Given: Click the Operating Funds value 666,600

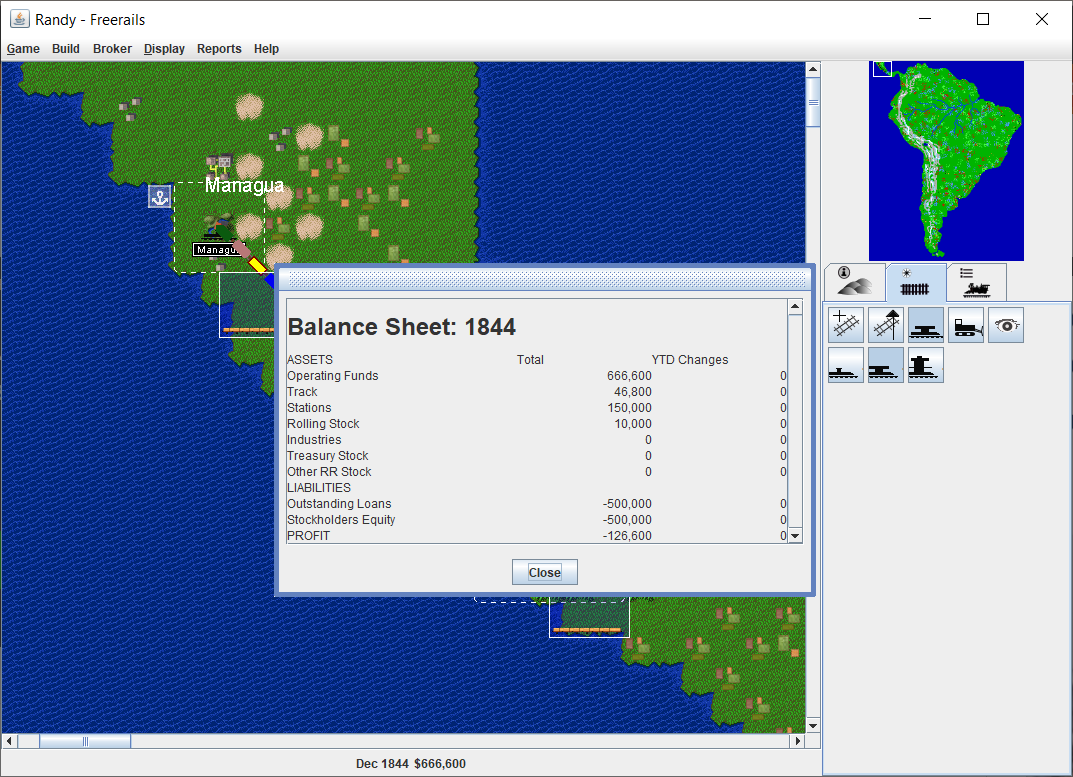Looking at the screenshot, I should pyautogui.click(x=630, y=376).
